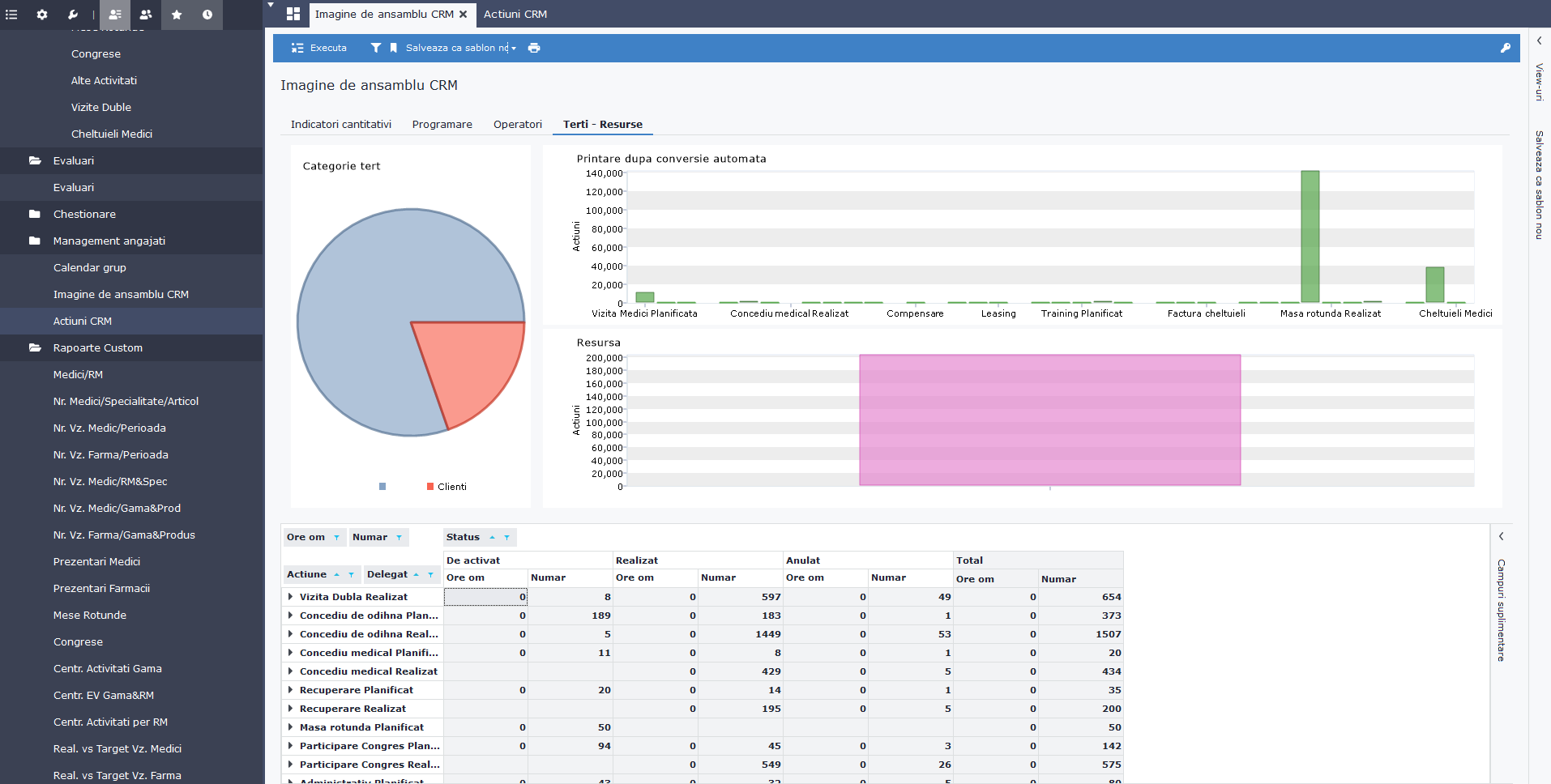Toggle sort arrow on Actiune field
The width and height of the screenshot is (1551, 784).
[x=336, y=574]
